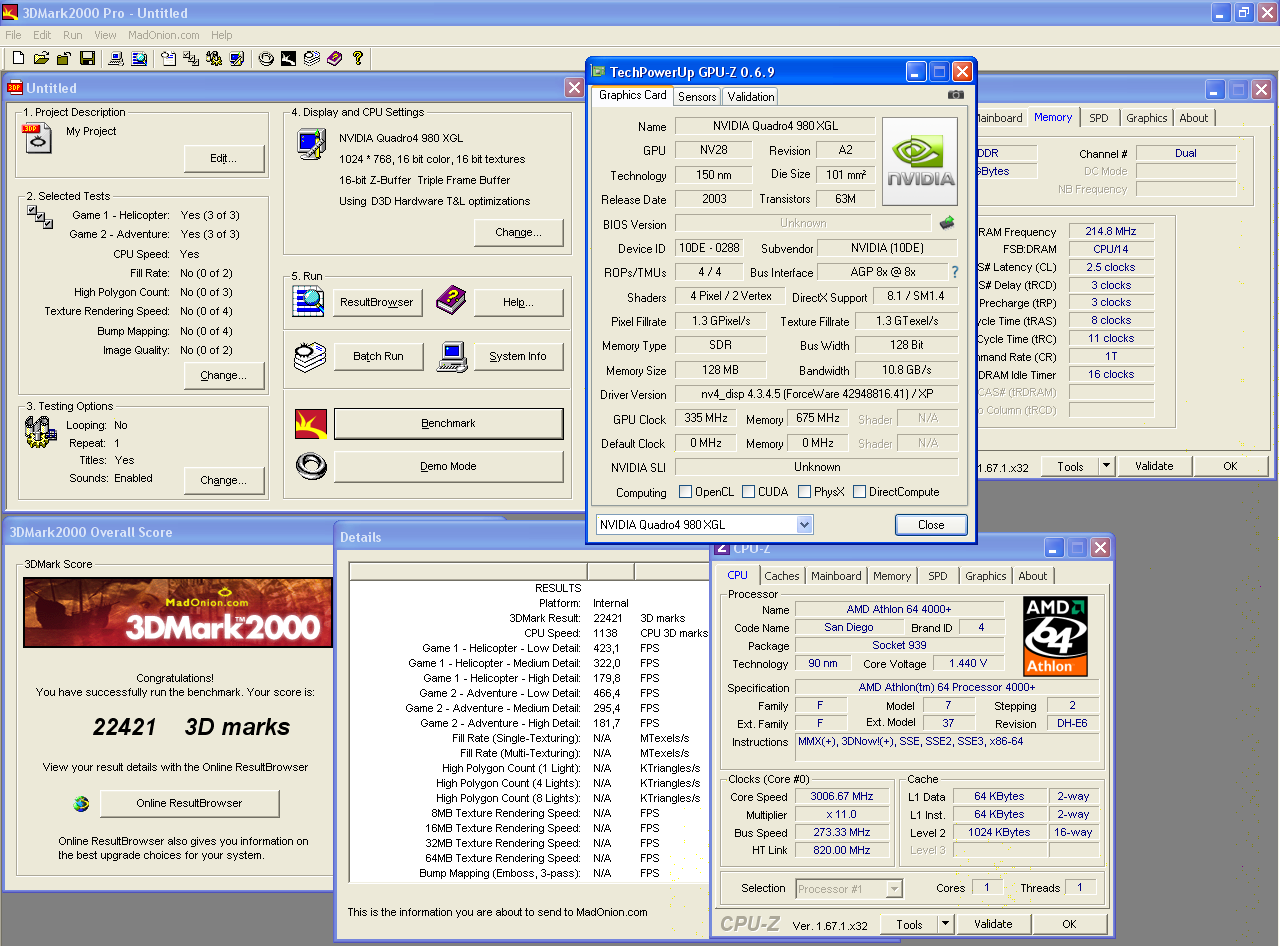1280x946 pixels.
Task: Click the Bus Interface question mark icon
Action: [954, 272]
